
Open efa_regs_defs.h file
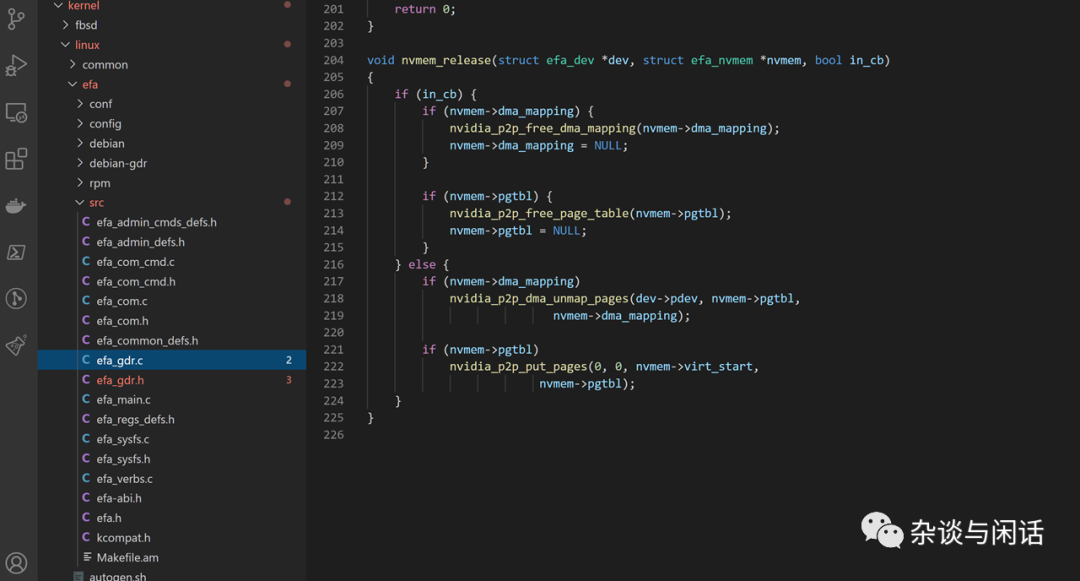point(136,419)
